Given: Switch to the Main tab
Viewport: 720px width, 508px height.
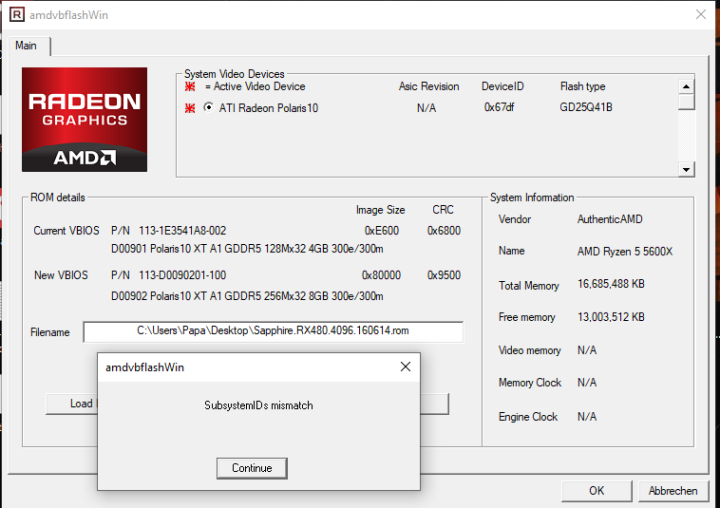Looking at the screenshot, I should point(26,45).
